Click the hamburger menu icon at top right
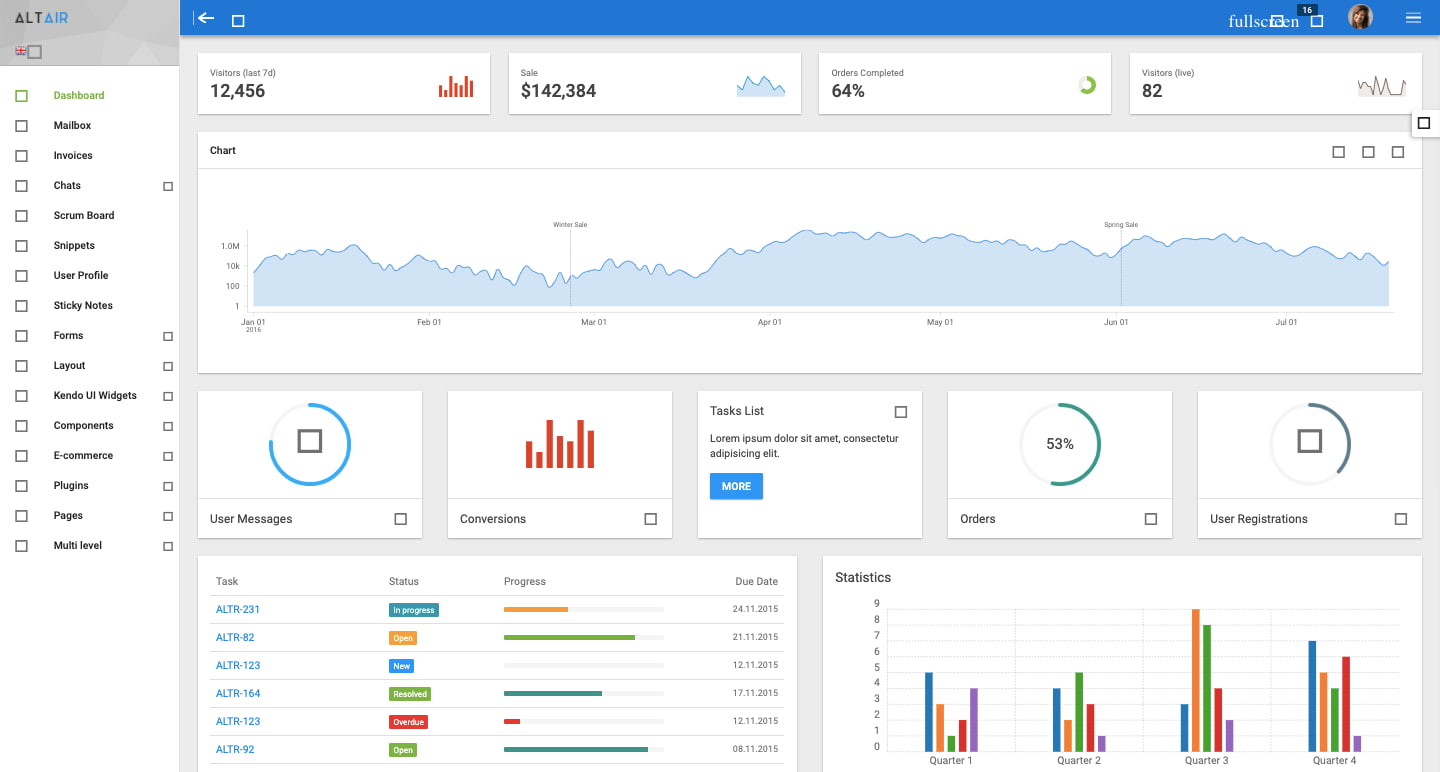1440x772 pixels. pyautogui.click(x=1413, y=18)
